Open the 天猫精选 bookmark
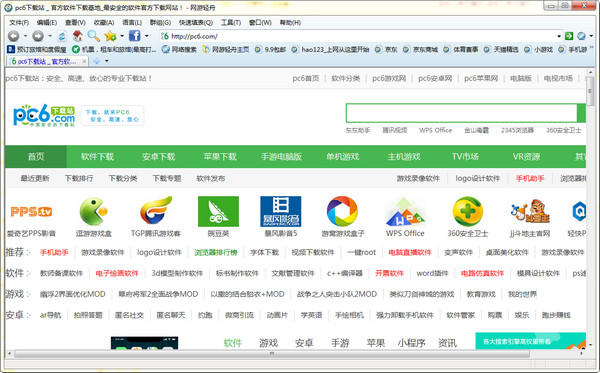This screenshot has height=373, width=600. pos(501,49)
